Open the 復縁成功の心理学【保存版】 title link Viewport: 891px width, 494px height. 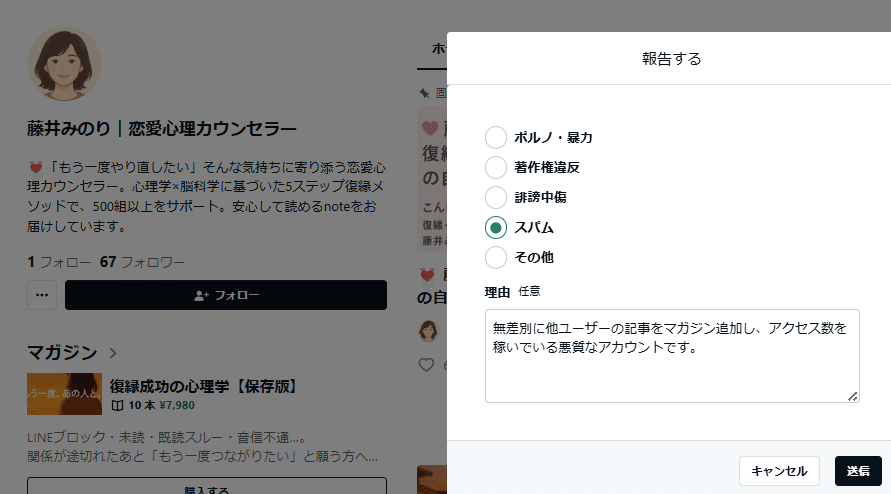(x=205, y=387)
